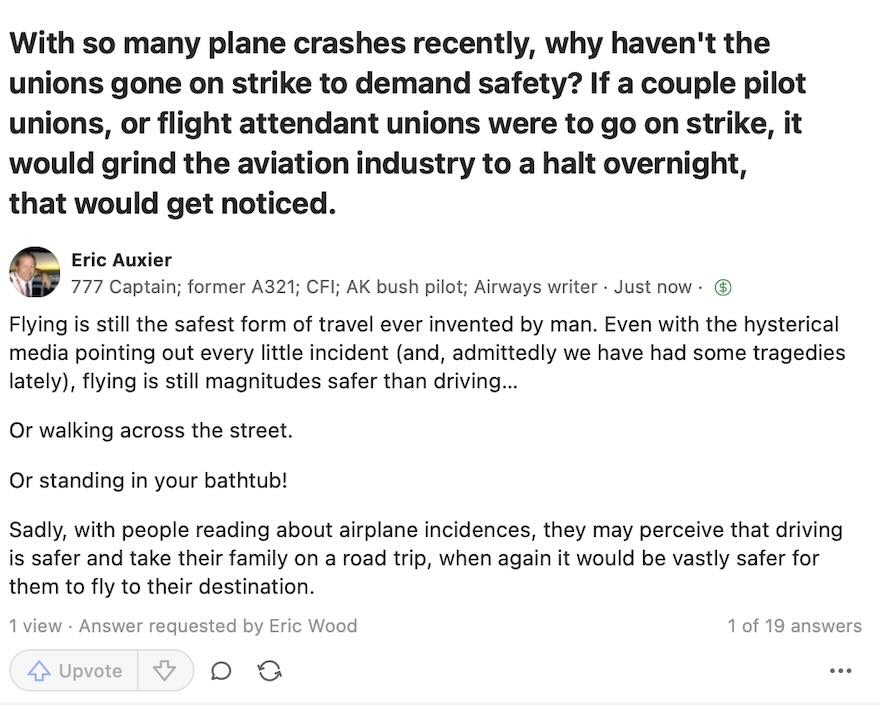Open comments via speech bubble icon
The width and height of the screenshot is (880, 705).
[x=221, y=670]
